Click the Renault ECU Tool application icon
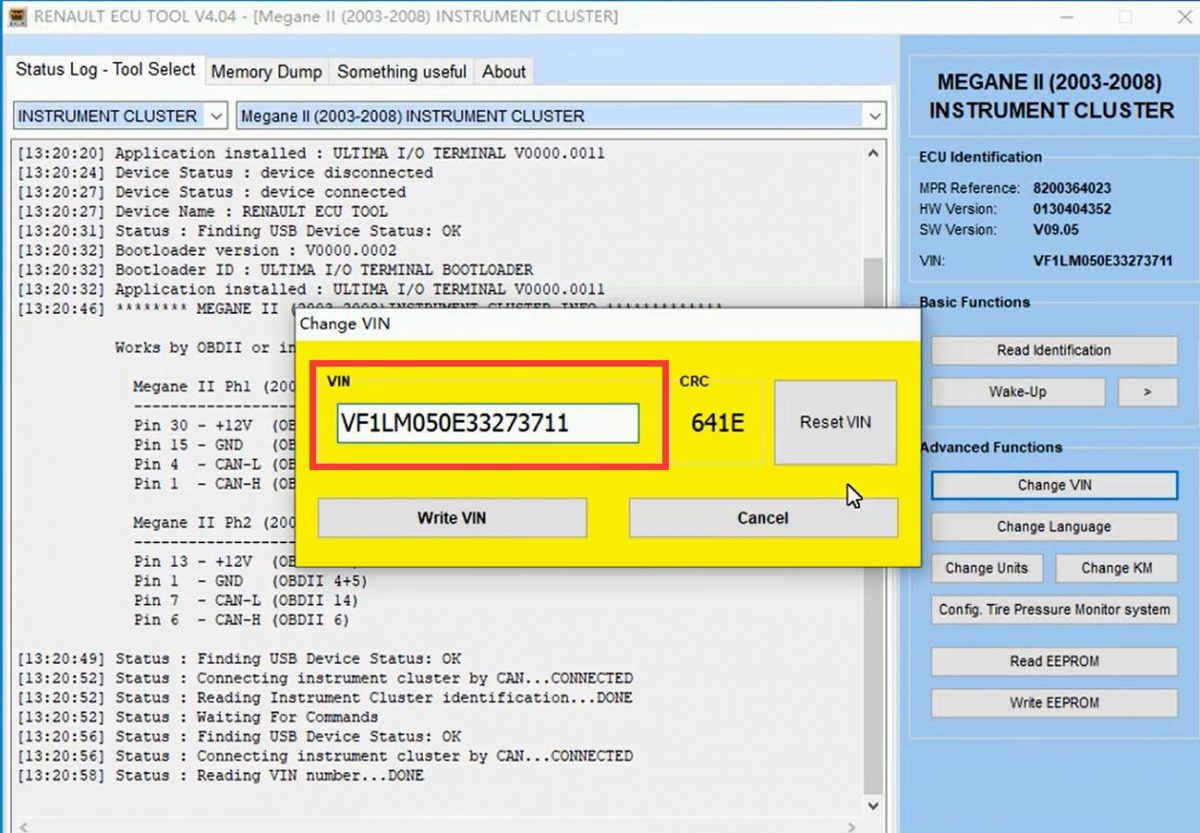Image resolution: width=1200 pixels, height=833 pixels. coord(17,17)
